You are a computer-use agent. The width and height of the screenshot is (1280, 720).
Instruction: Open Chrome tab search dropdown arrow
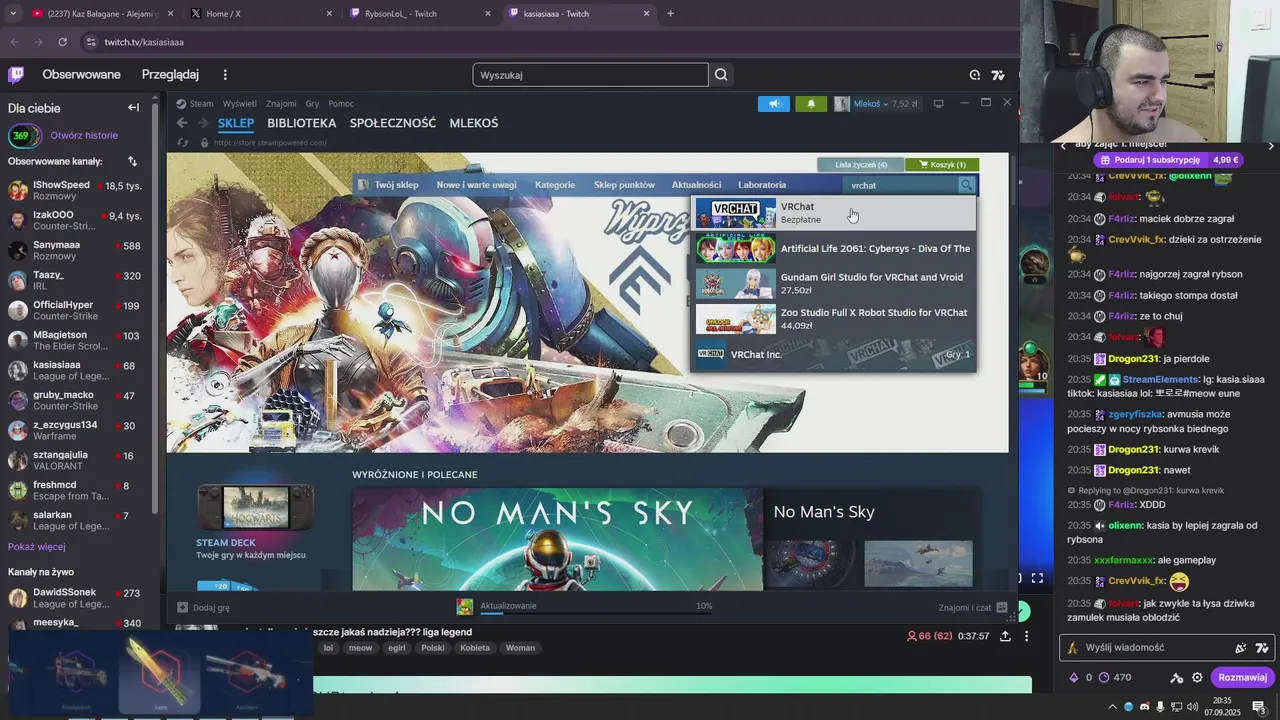tap(13, 13)
